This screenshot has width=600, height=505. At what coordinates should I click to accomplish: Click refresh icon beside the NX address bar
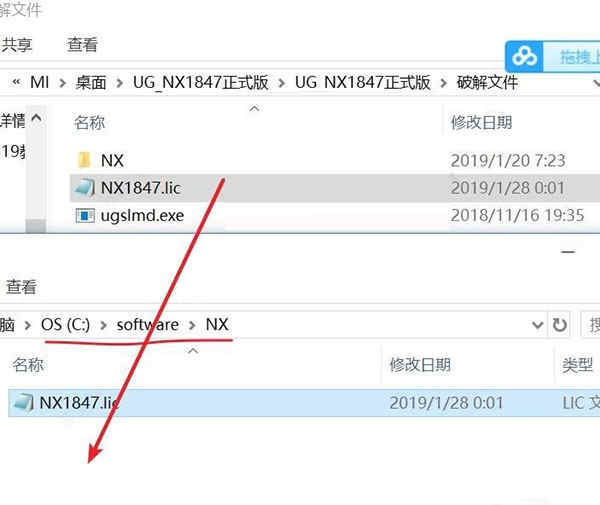(559, 325)
